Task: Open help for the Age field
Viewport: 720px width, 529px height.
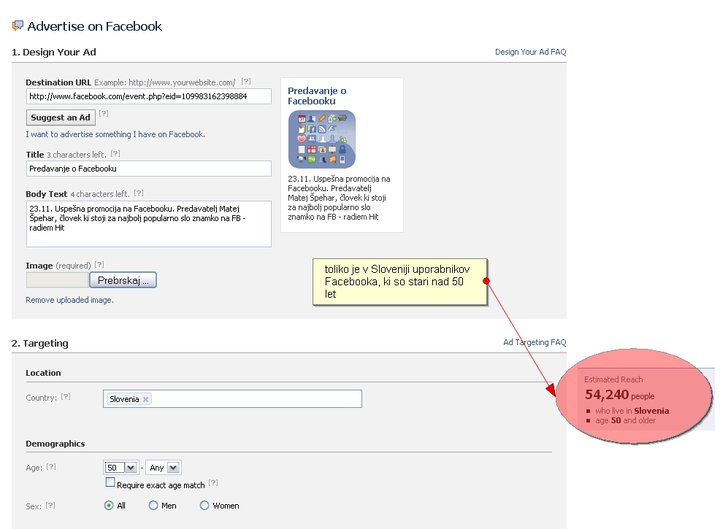Action: 51,467
